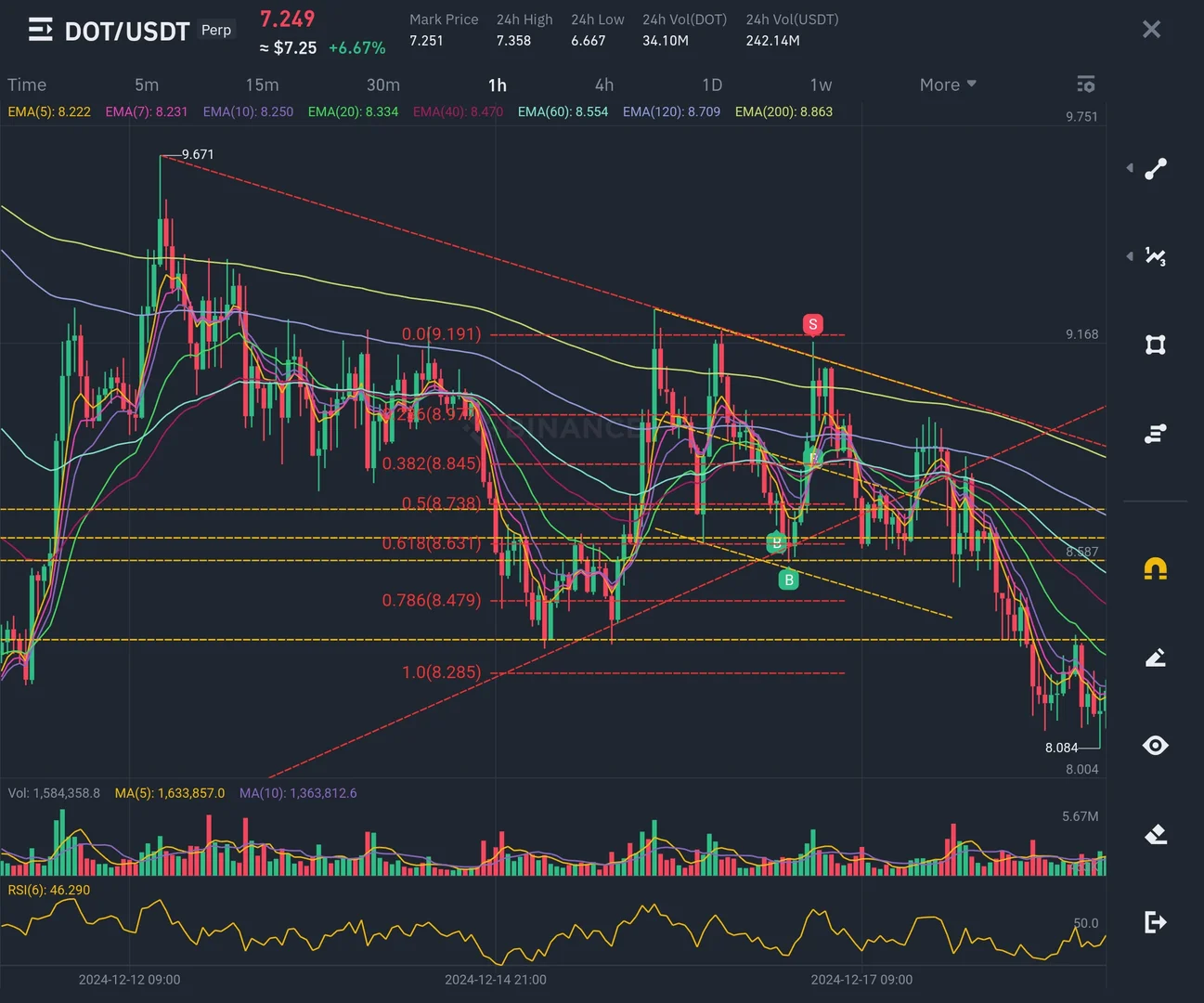Select the pencil edit drawing tool
Image resolution: width=1204 pixels, height=1003 pixels.
1156,658
